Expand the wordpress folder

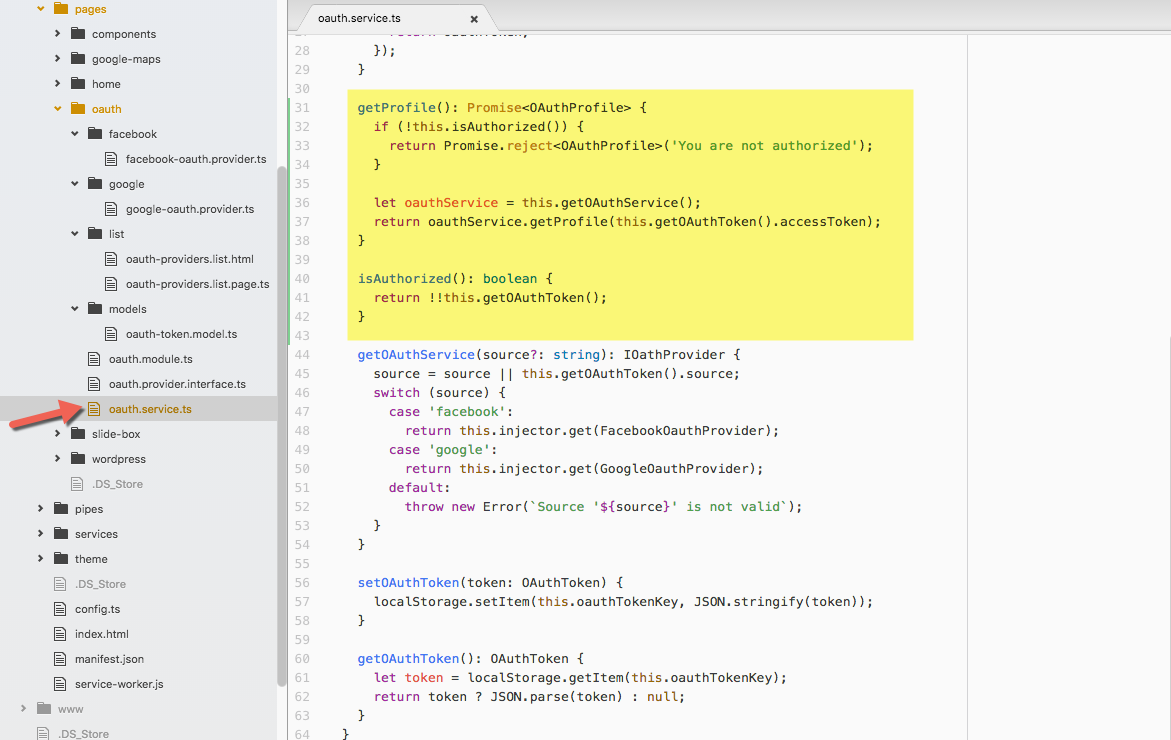pyautogui.click(x=58, y=458)
